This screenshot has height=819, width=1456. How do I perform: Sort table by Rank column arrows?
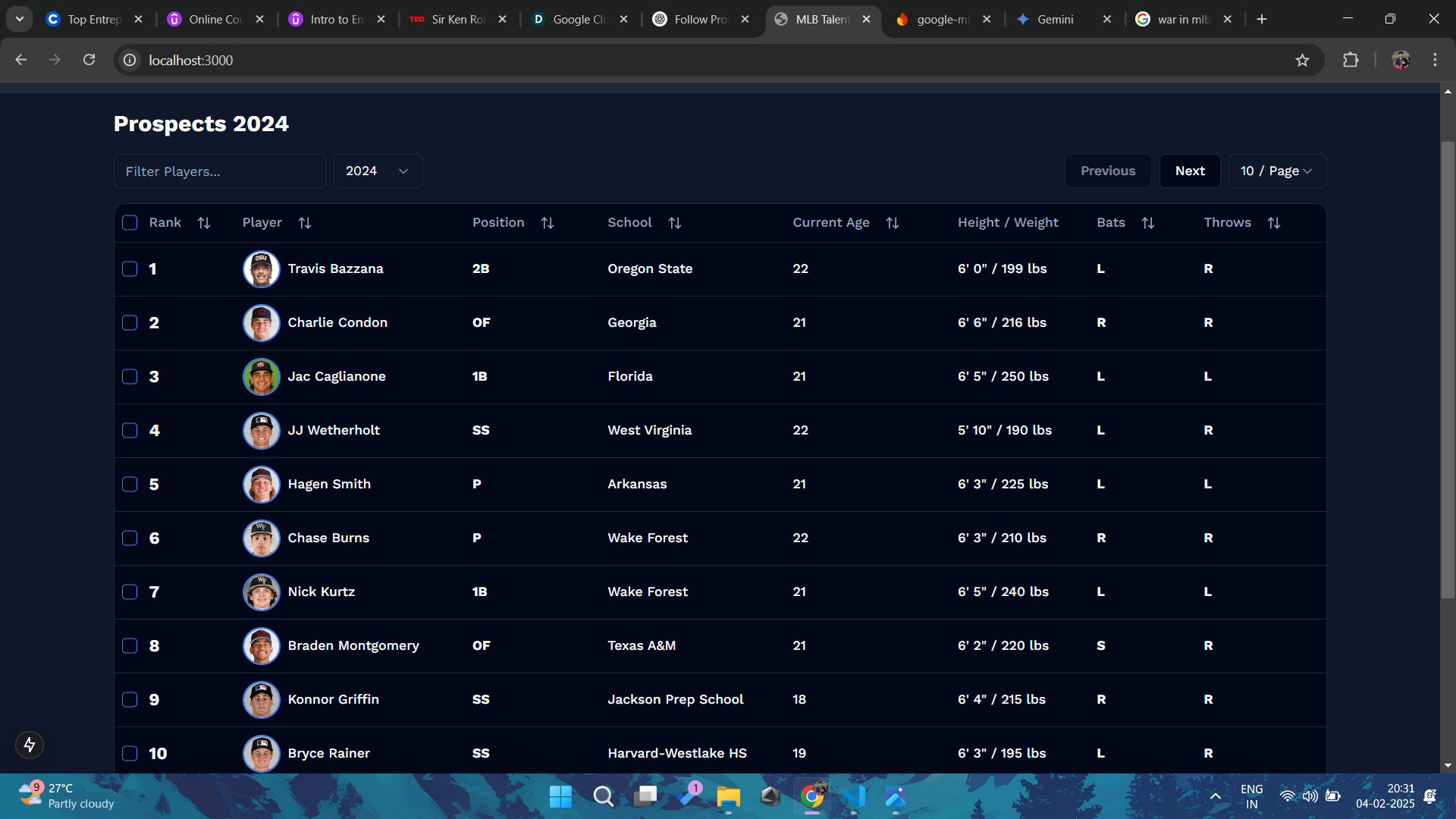203,223
